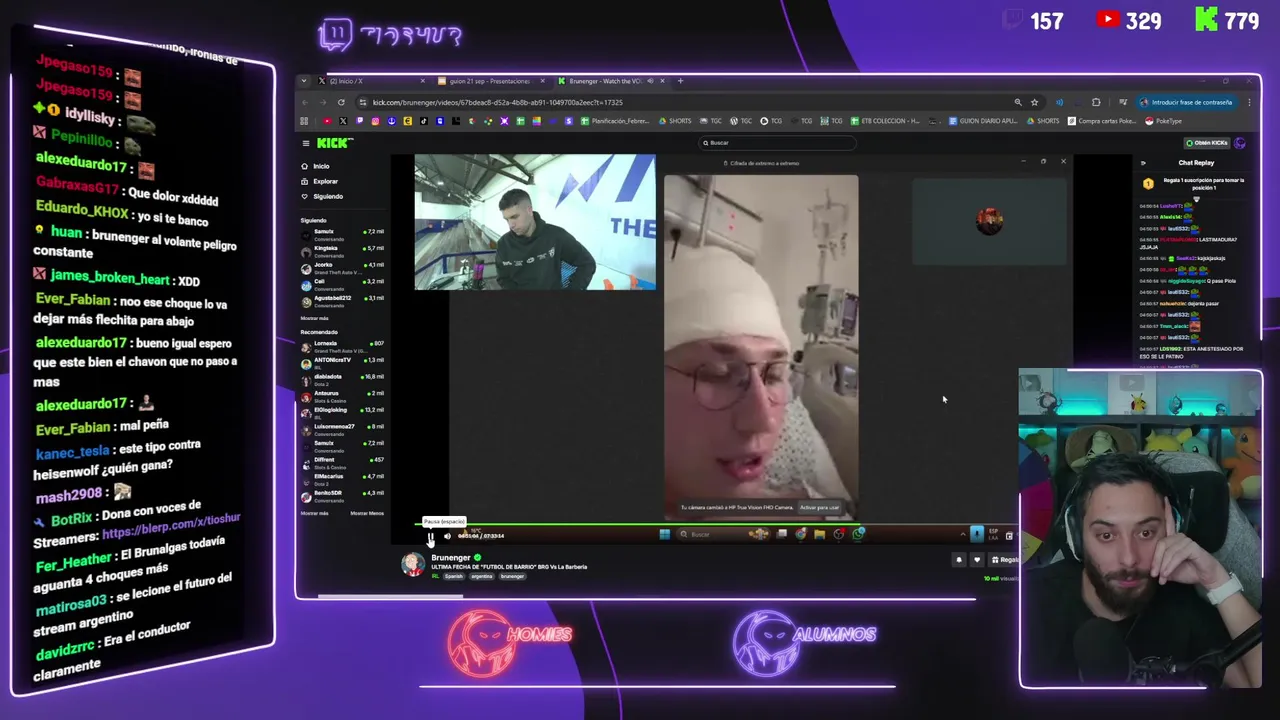Open ETB COLECCION bookmark
This screenshot has width=1280, height=720.
click(x=884, y=121)
